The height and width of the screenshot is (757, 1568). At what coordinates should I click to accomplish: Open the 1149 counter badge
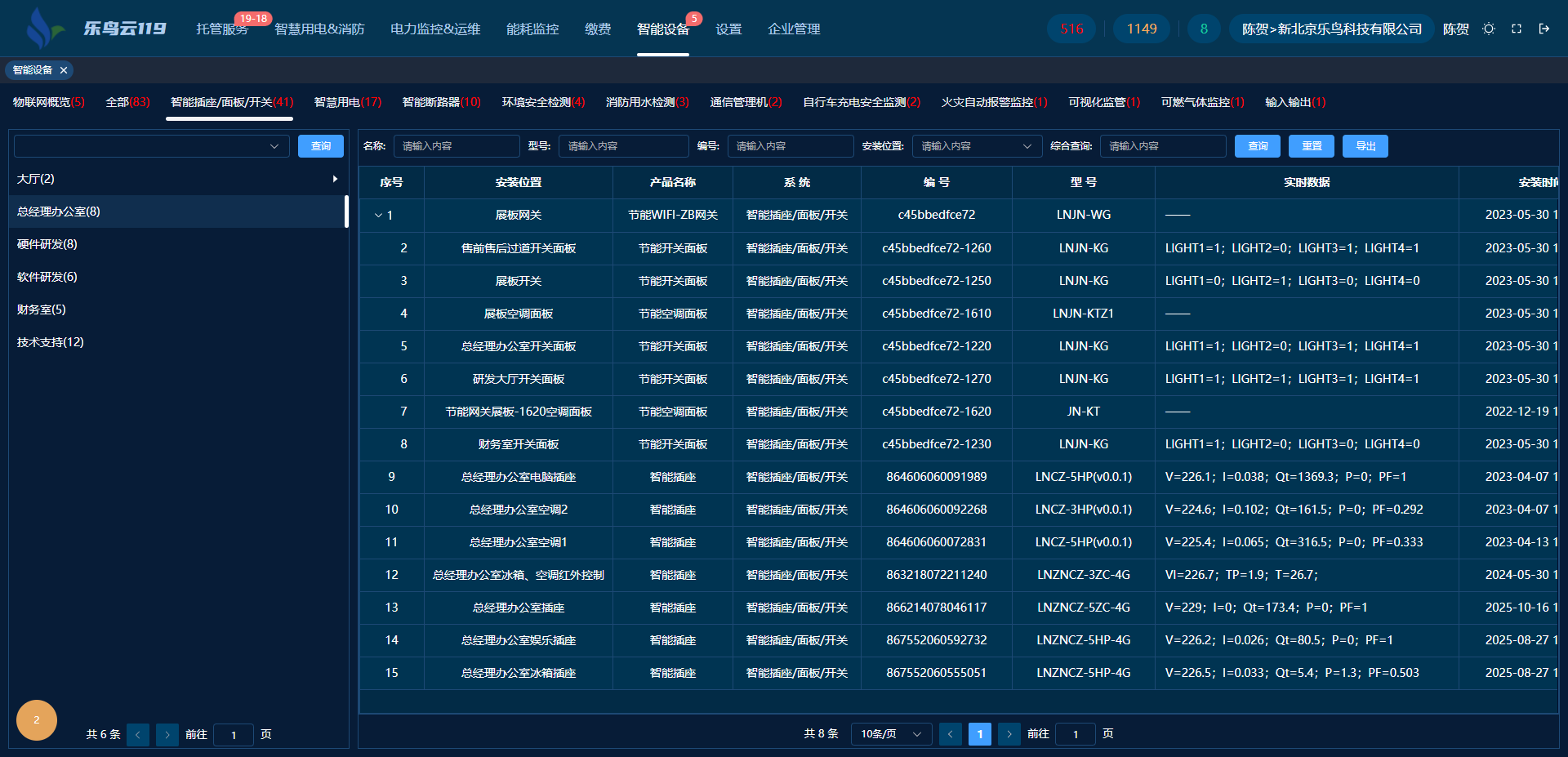pyautogui.click(x=1142, y=29)
